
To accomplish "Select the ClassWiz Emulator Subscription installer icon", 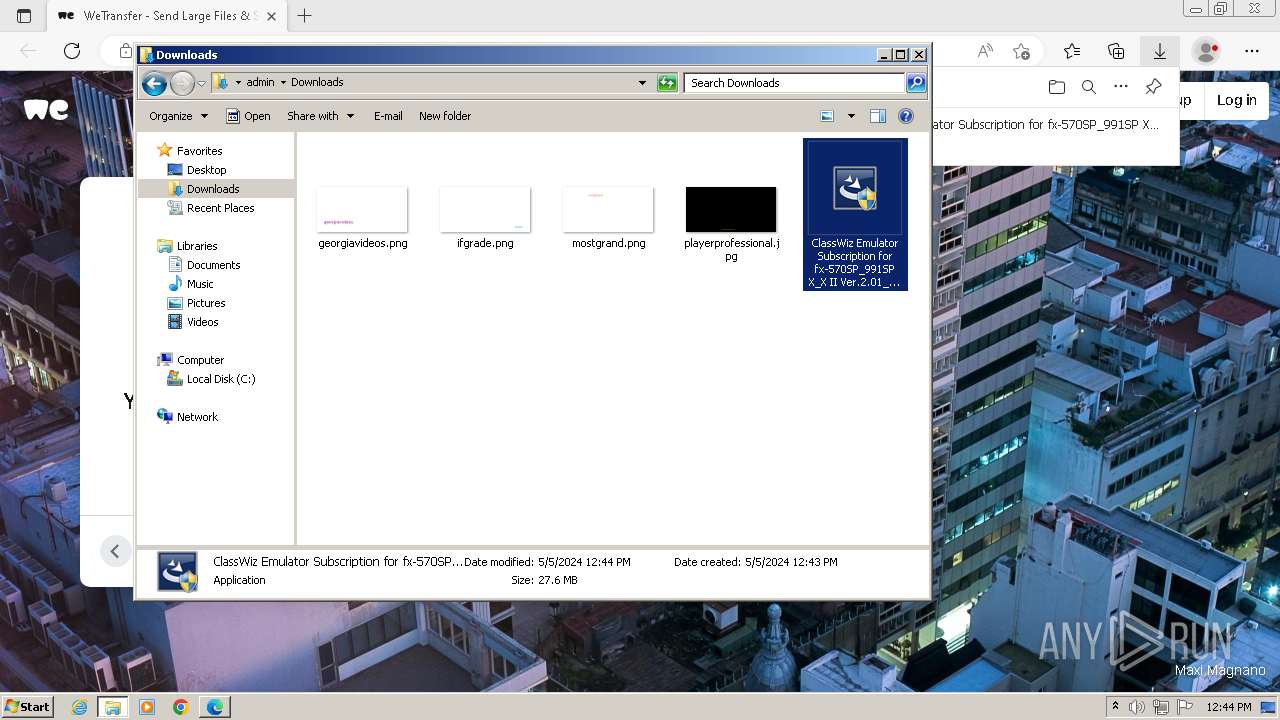I will coord(855,189).
